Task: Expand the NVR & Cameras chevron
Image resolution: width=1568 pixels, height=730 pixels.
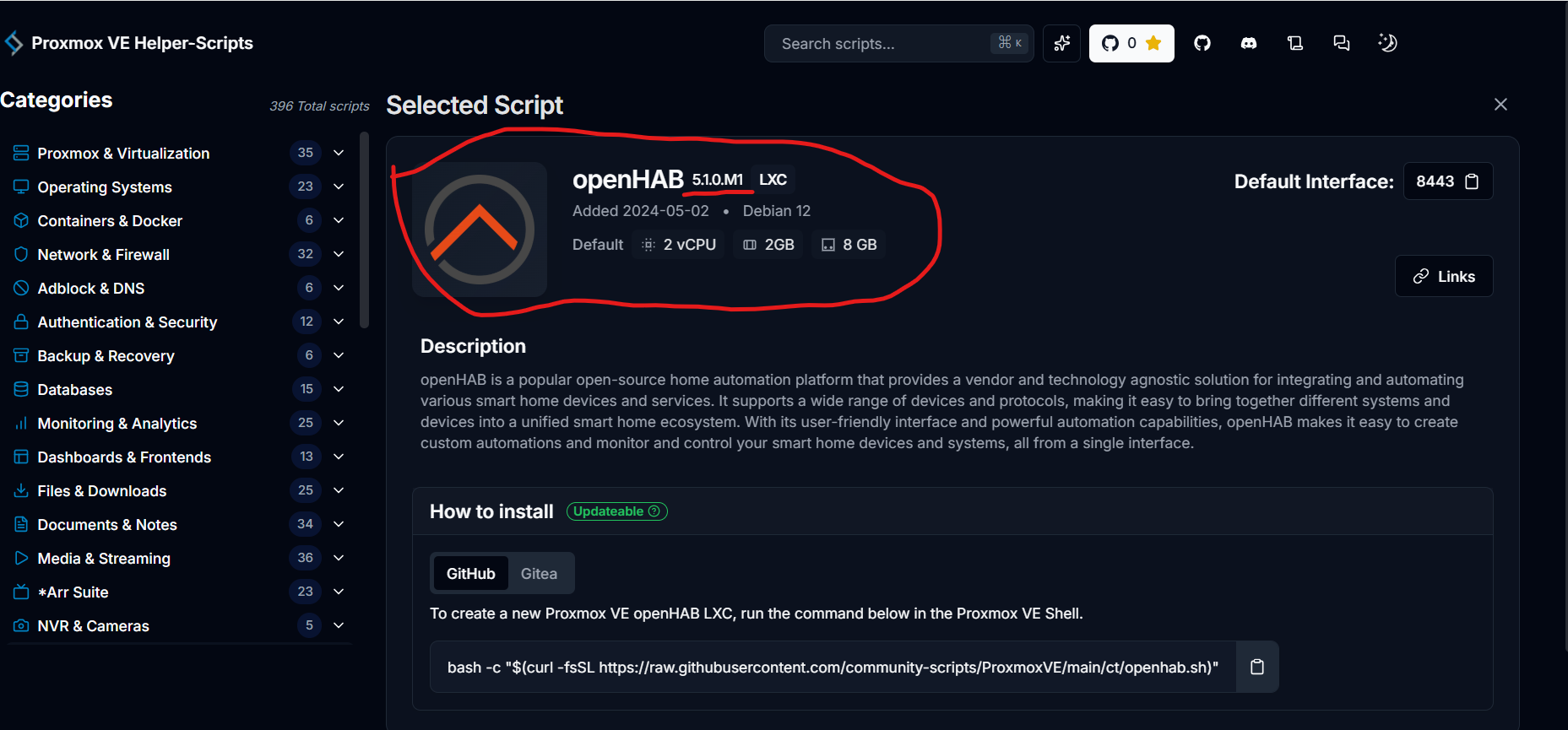Action: click(339, 625)
